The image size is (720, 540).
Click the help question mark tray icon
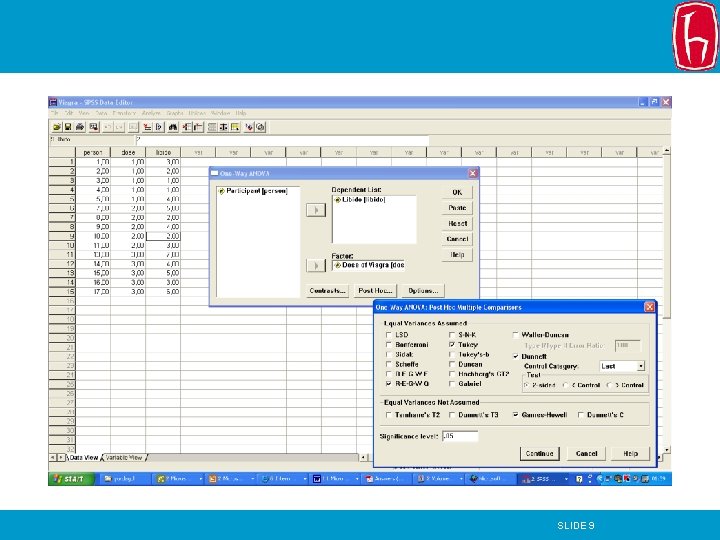tap(579, 479)
